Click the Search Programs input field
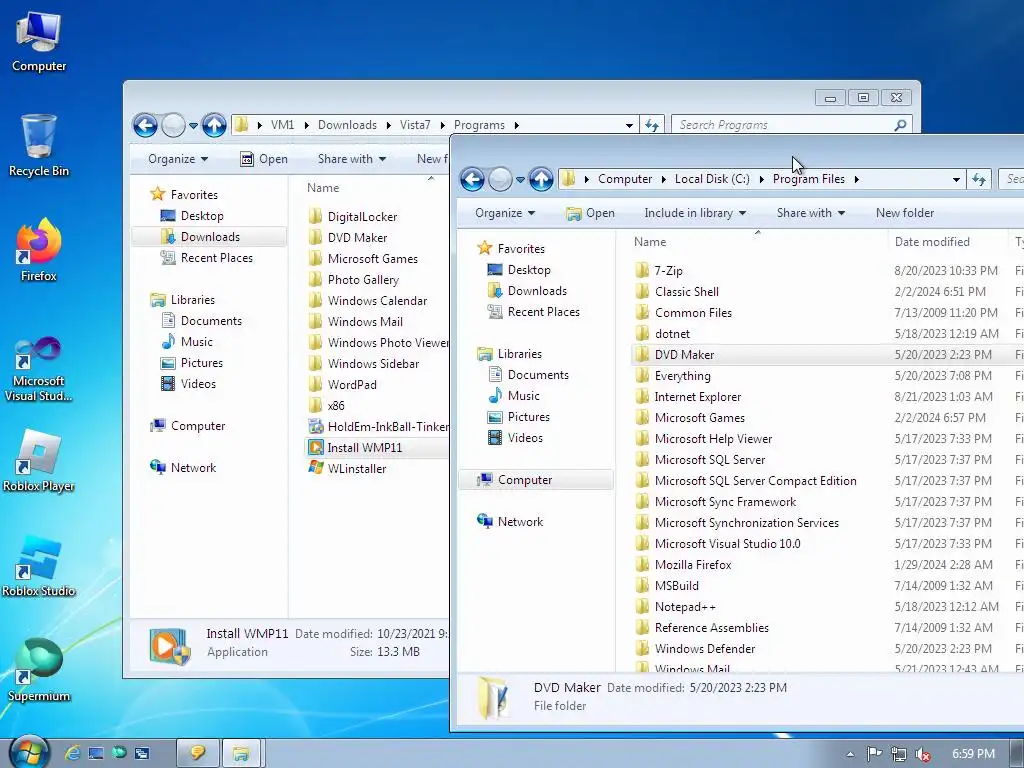 (784, 125)
